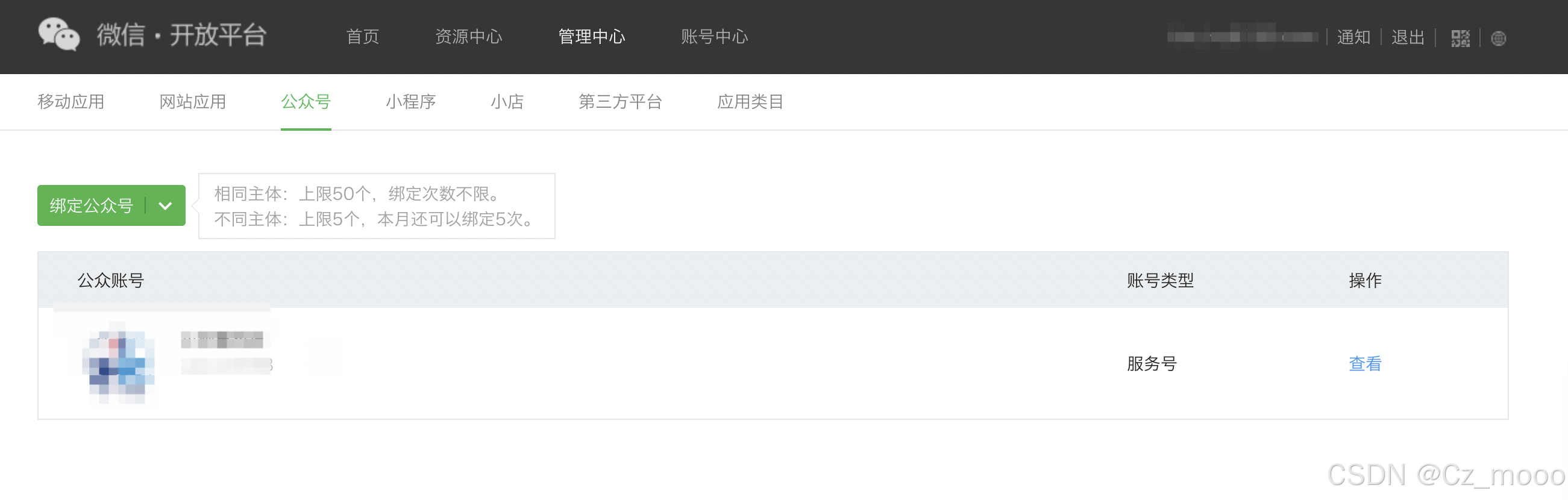This screenshot has height=500, width=1568.
Task: Click the 通知 link
Action: [x=1353, y=38]
